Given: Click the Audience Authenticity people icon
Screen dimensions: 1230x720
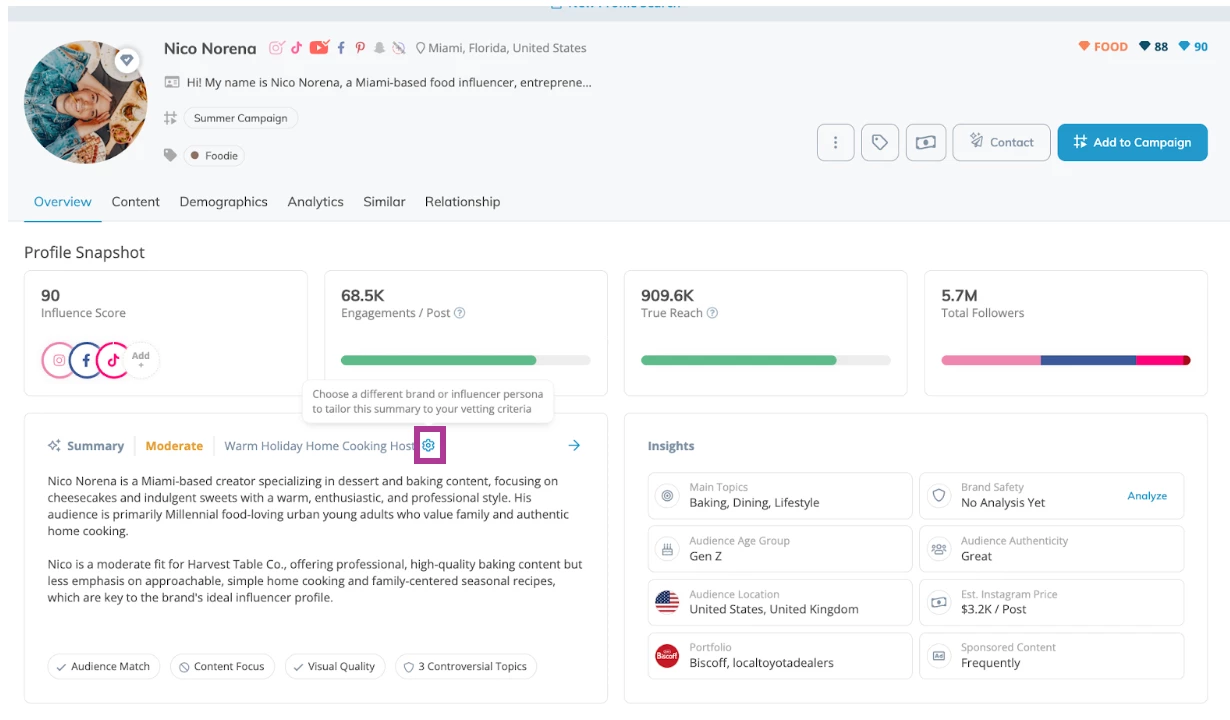Looking at the screenshot, I should [x=939, y=548].
